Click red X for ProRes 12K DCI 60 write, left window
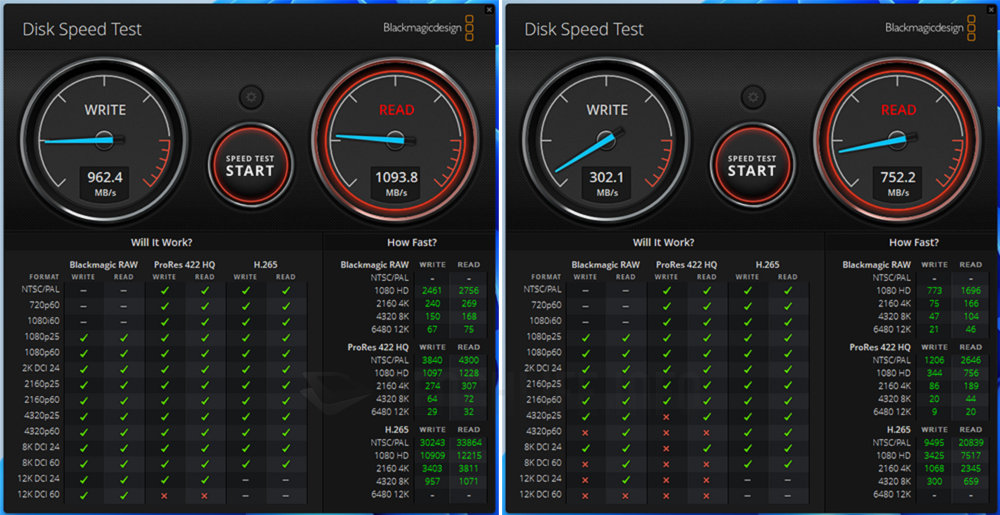The image size is (1000, 515). coord(163,494)
